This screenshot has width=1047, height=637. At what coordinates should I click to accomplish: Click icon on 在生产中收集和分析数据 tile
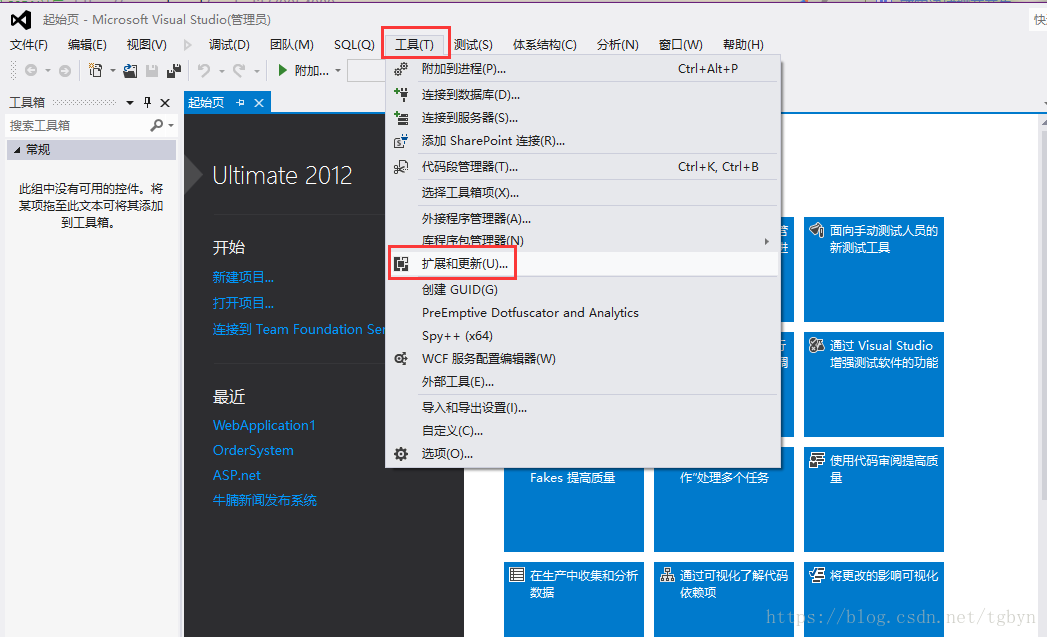(x=517, y=574)
